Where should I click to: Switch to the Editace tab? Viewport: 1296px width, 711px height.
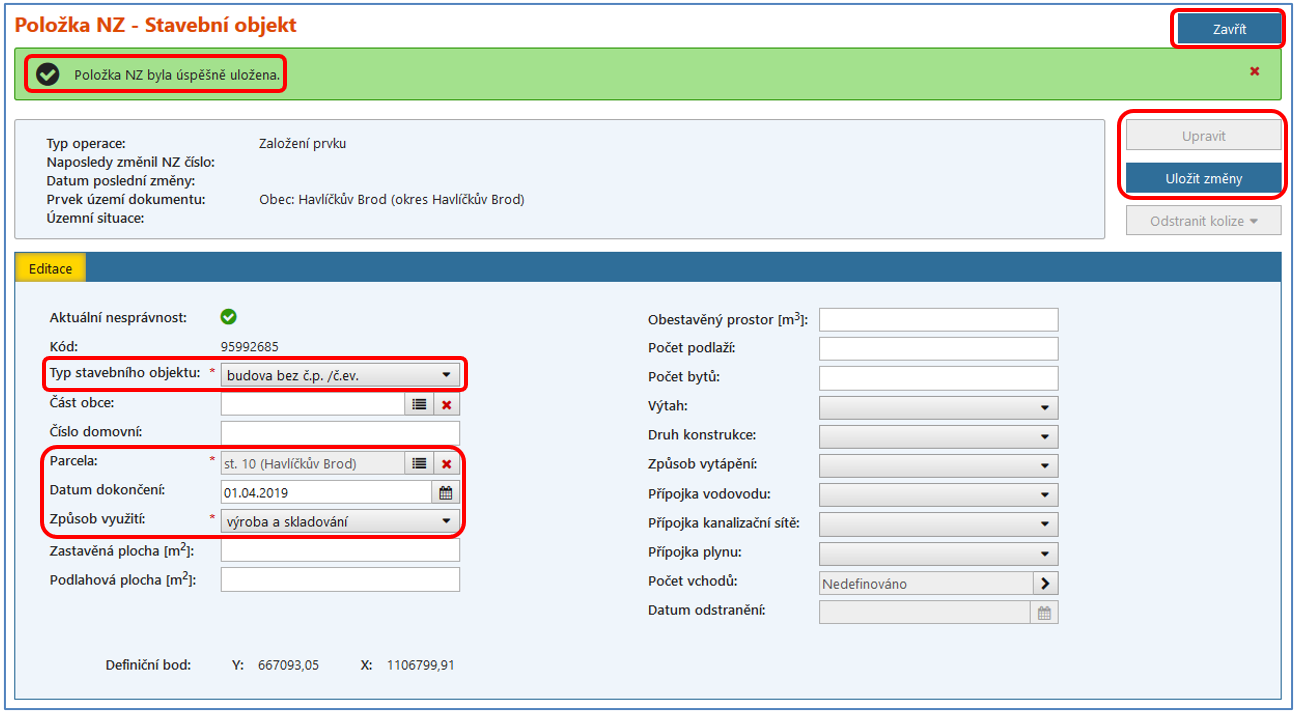[51, 269]
